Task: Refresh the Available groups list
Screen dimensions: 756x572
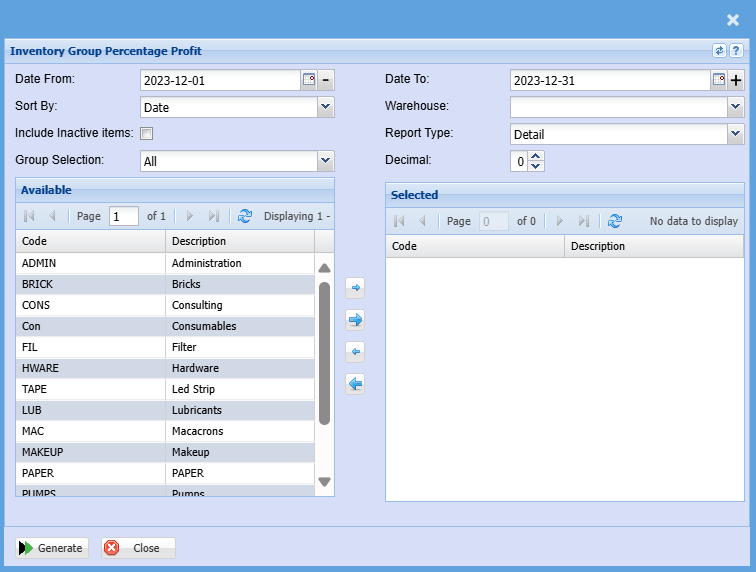Action: click(245, 216)
